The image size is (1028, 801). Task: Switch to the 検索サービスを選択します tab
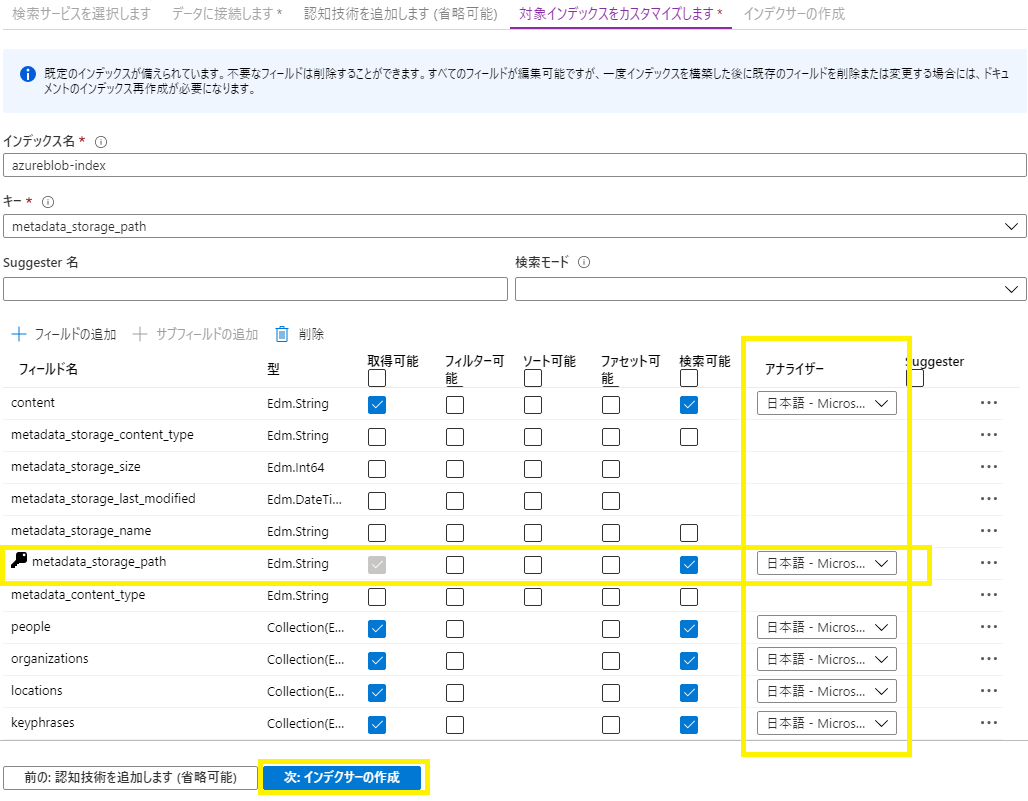coord(81,14)
